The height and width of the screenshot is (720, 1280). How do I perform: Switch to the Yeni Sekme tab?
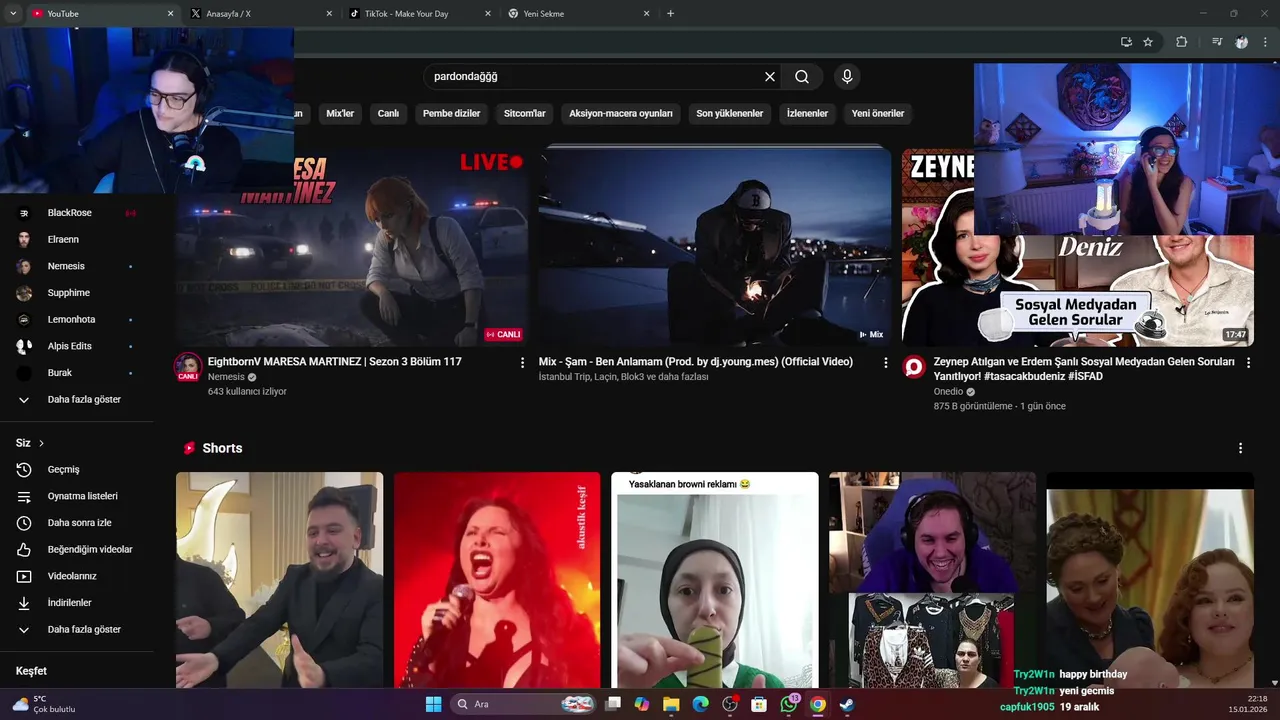[x=577, y=14]
